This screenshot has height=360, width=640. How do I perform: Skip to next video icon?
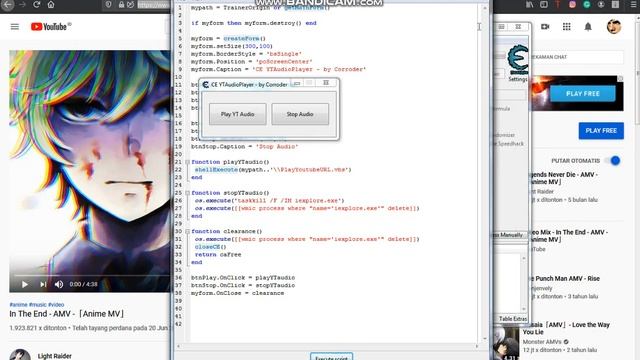point(43,284)
